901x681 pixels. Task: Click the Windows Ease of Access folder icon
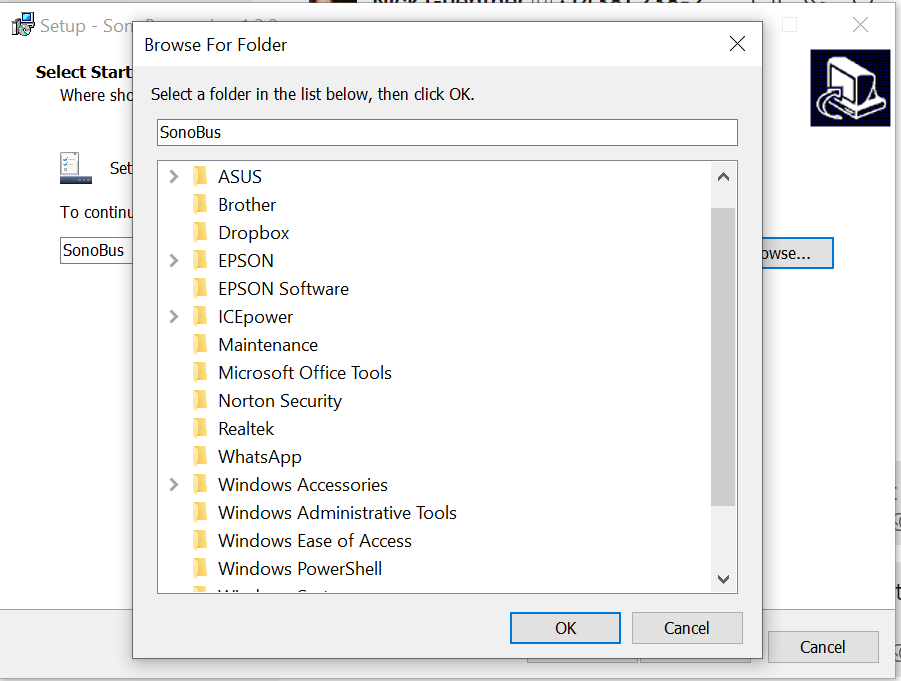[x=200, y=541]
